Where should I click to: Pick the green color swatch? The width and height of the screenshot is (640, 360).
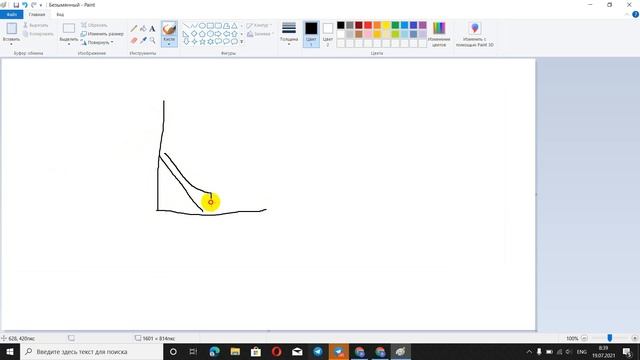click(395, 25)
